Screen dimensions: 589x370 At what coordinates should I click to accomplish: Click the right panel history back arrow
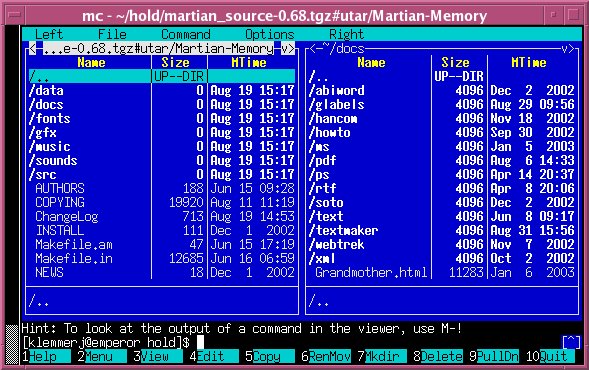click(x=313, y=48)
